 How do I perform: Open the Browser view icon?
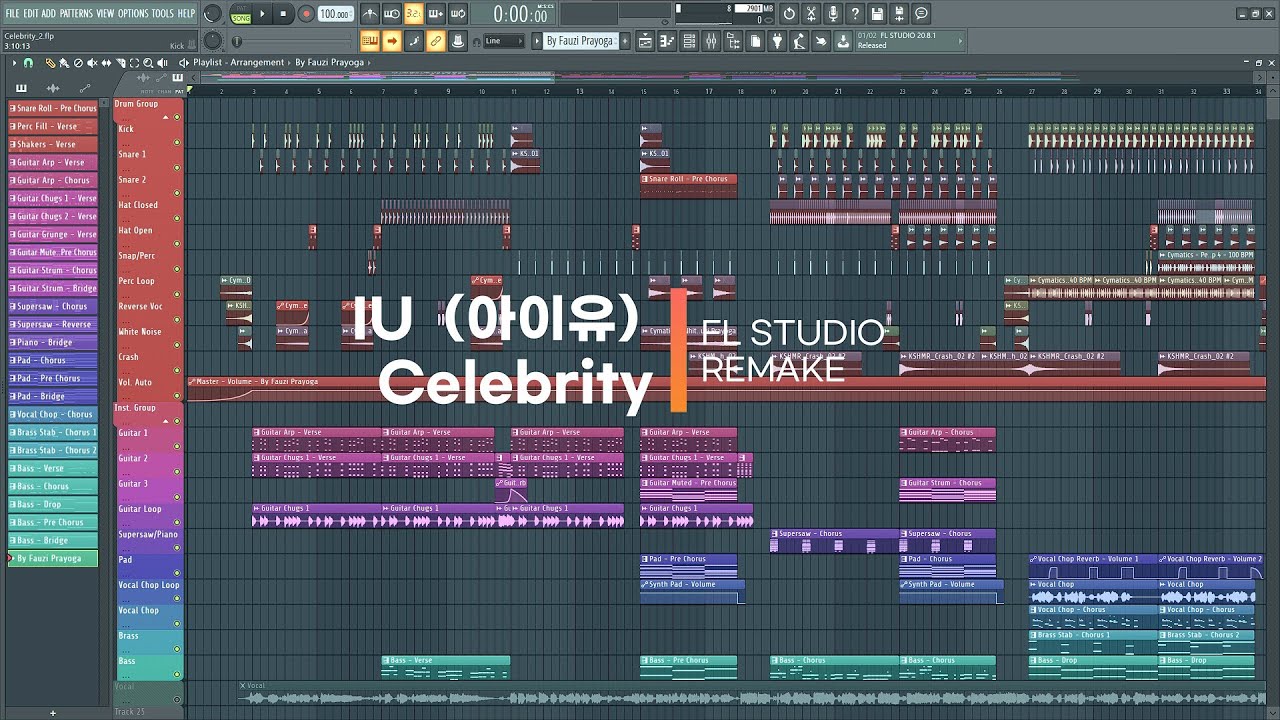point(733,42)
